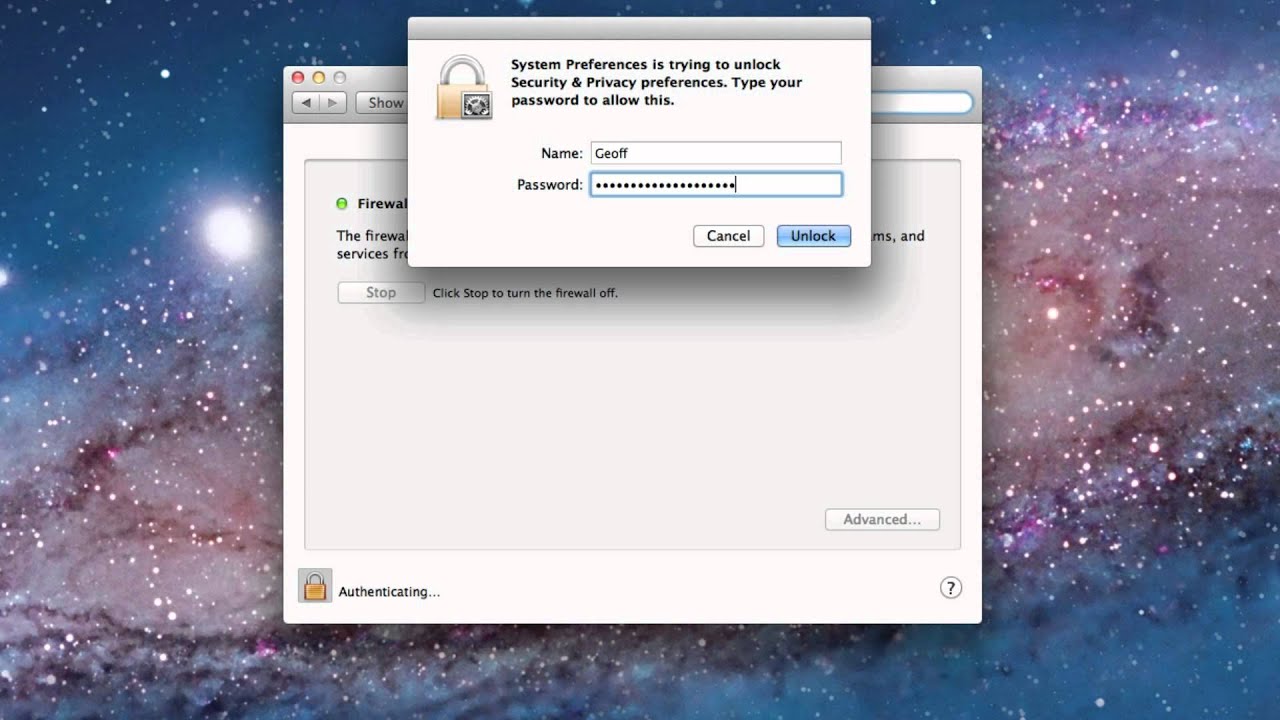Click the "Password:" label in the dialog
This screenshot has height=720, width=1280.
pos(550,184)
